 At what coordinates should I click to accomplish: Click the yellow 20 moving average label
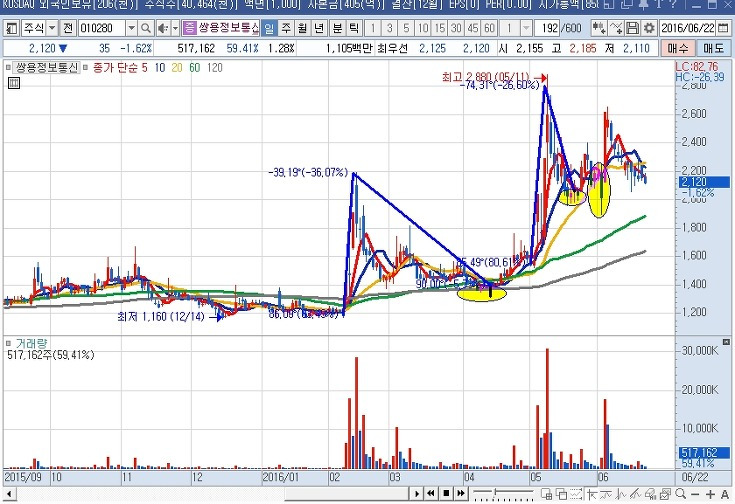pos(177,68)
